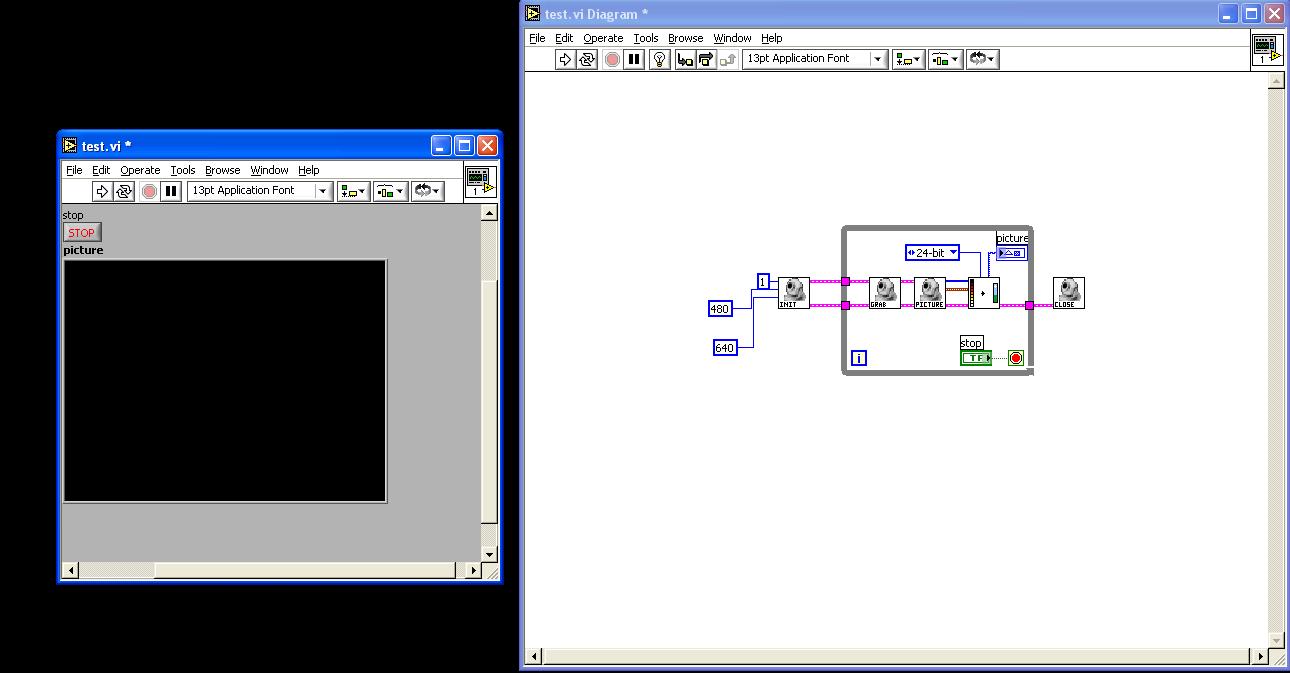Viewport: 1290px width, 673px height.
Task: Click Abort Execution in Diagram window toolbar
Action: click(612, 59)
